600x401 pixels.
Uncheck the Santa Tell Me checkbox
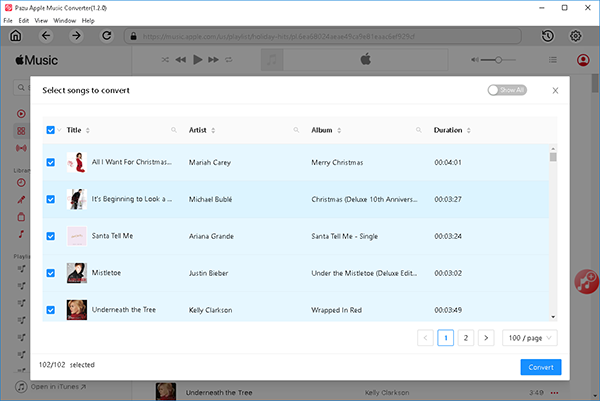pos(51,236)
